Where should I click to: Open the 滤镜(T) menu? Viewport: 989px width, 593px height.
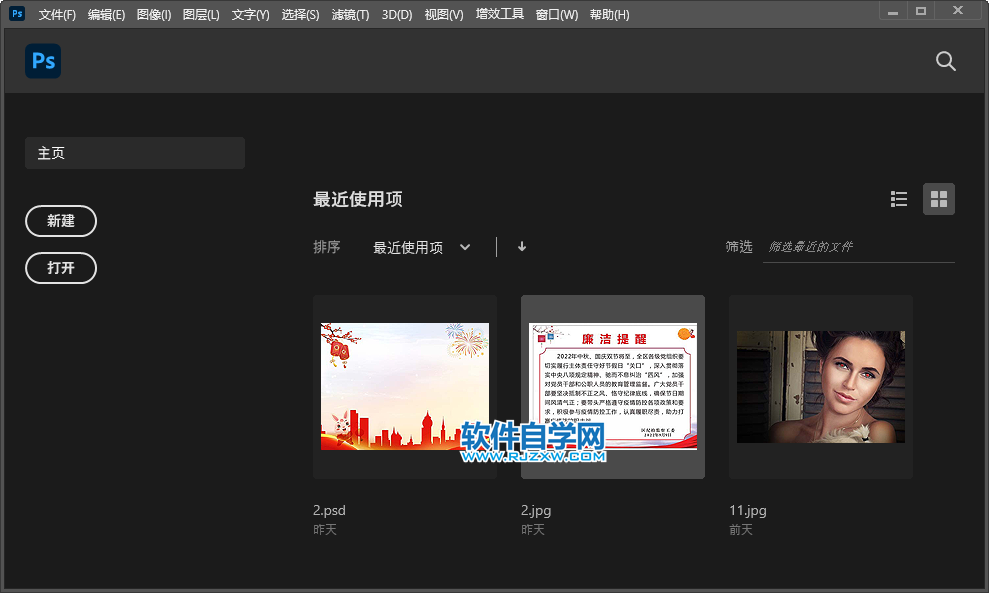[x=350, y=15]
